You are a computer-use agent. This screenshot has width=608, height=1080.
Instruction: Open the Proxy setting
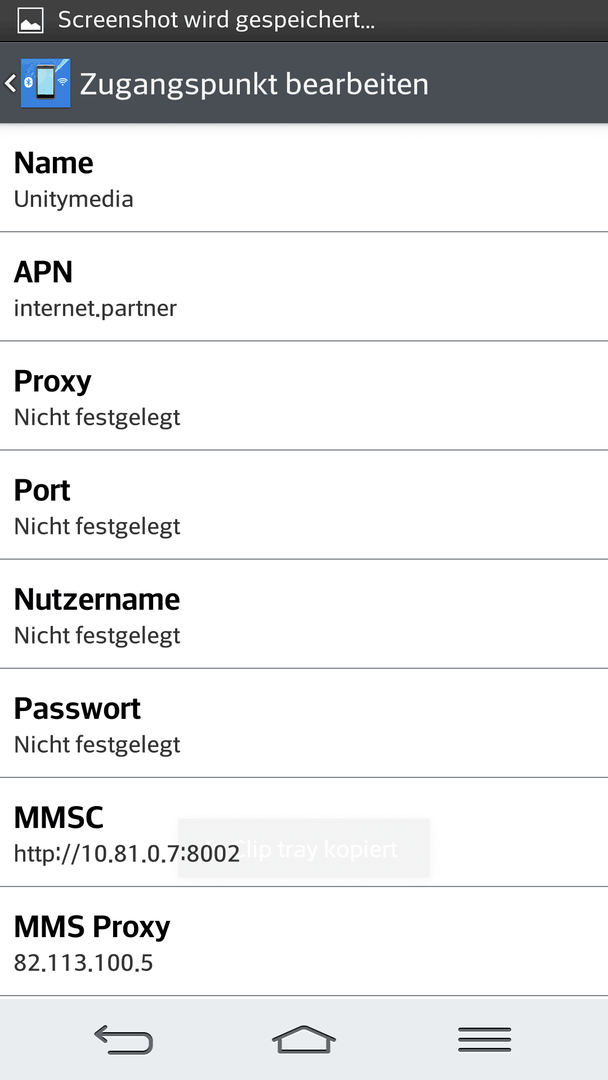click(x=304, y=395)
